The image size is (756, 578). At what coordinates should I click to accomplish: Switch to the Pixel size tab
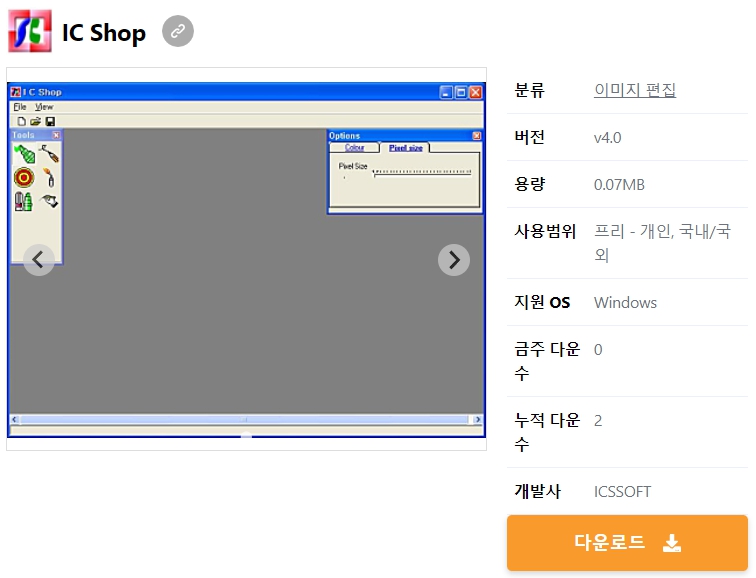tap(405, 148)
